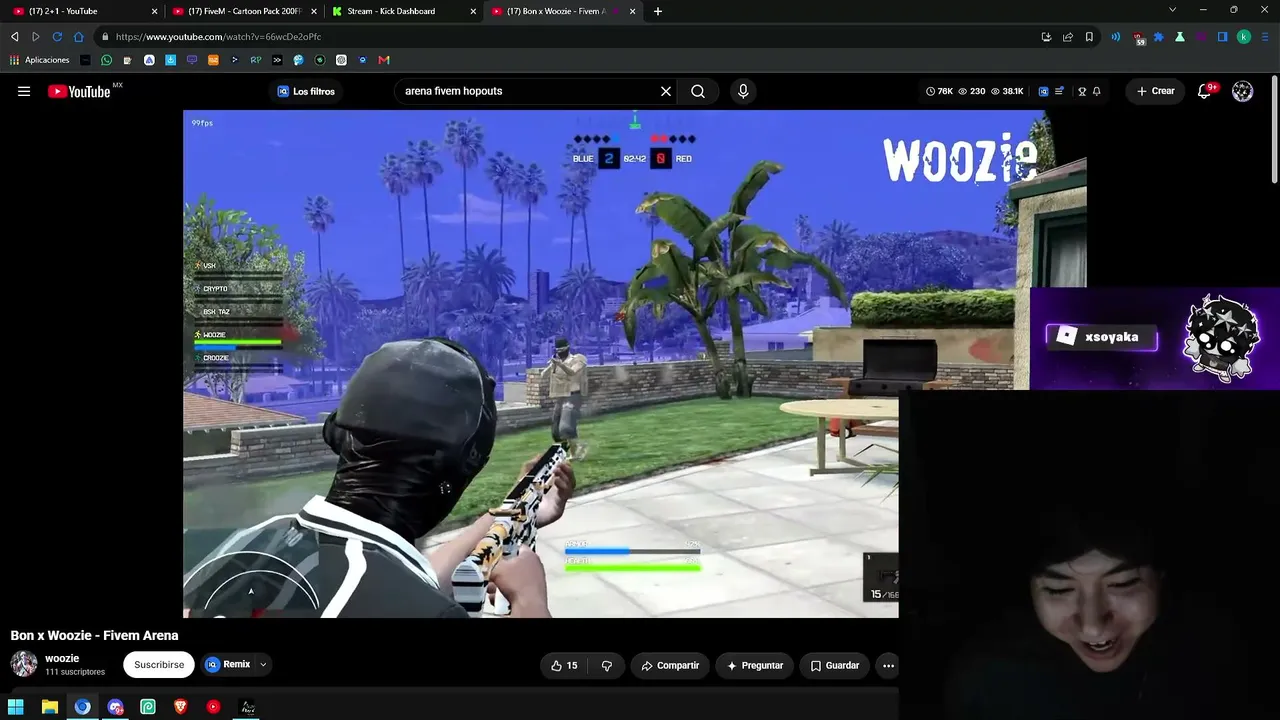Open the browser profile 'k' avatar

coord(1244,37)
